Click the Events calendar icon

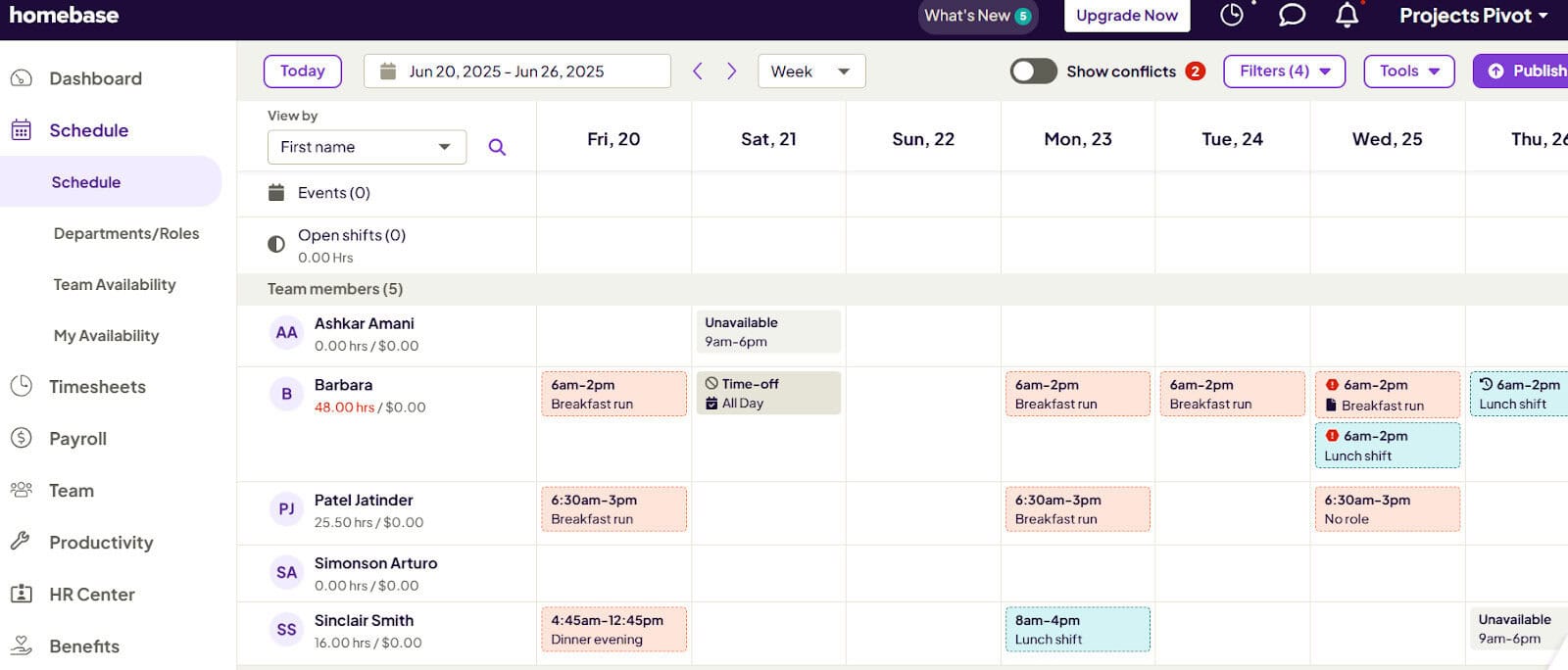276,192
